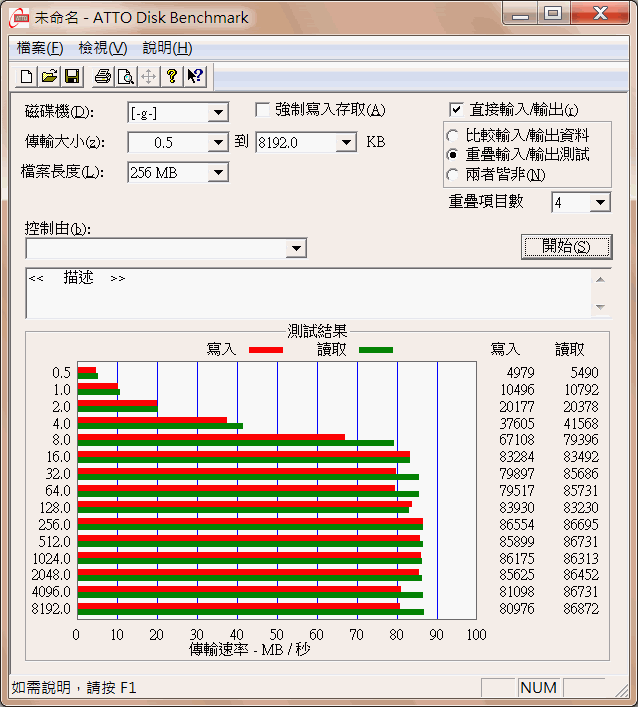638x707 pixels.
Task: Select the 重疊輸入/輸出測試 radio button
Action: point(452,155)
